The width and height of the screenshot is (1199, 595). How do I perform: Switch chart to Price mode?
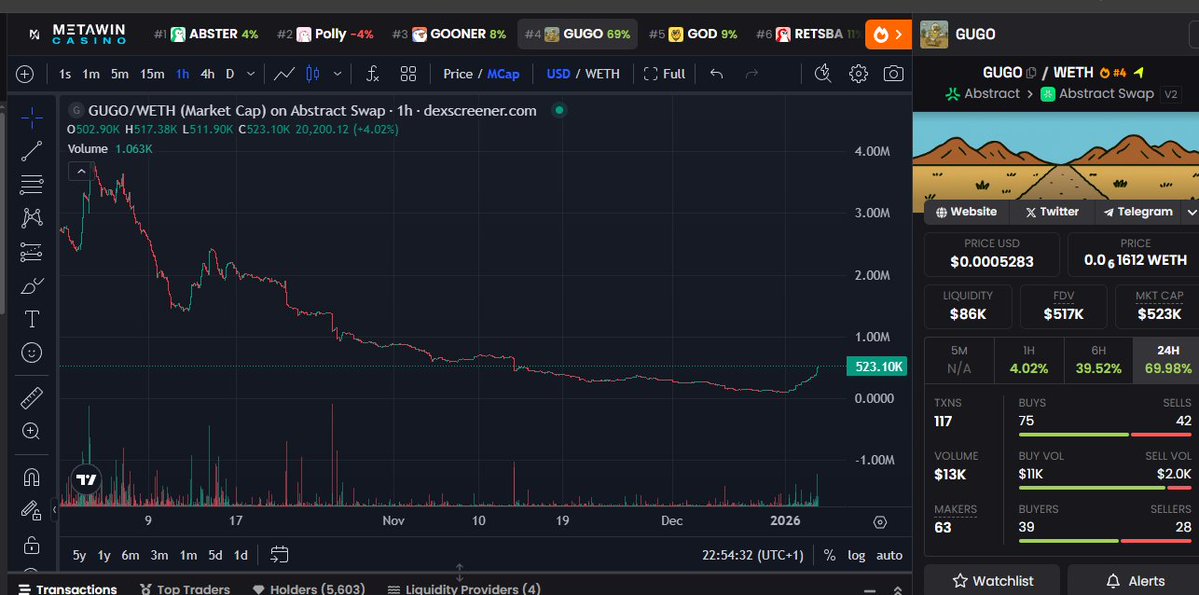click(x=458, y=74)
